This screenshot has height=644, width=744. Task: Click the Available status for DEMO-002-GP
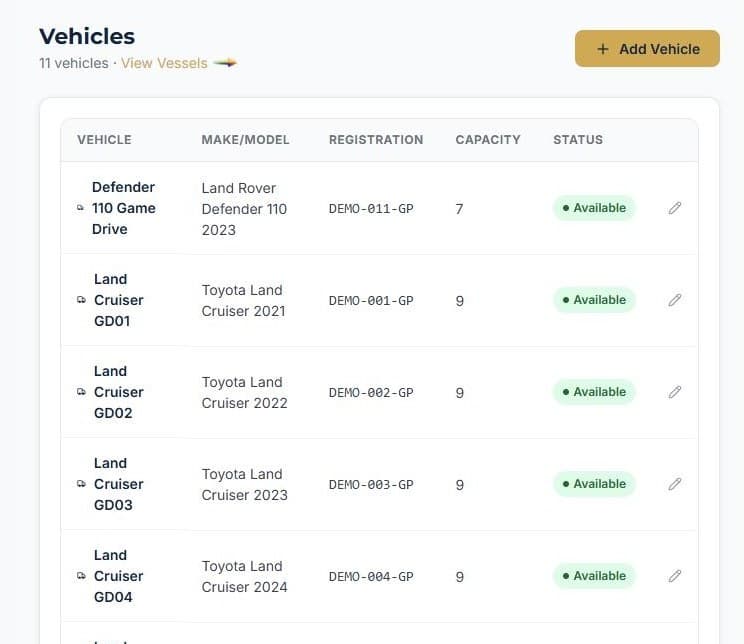pyautogui.click(x=594, y=392)
